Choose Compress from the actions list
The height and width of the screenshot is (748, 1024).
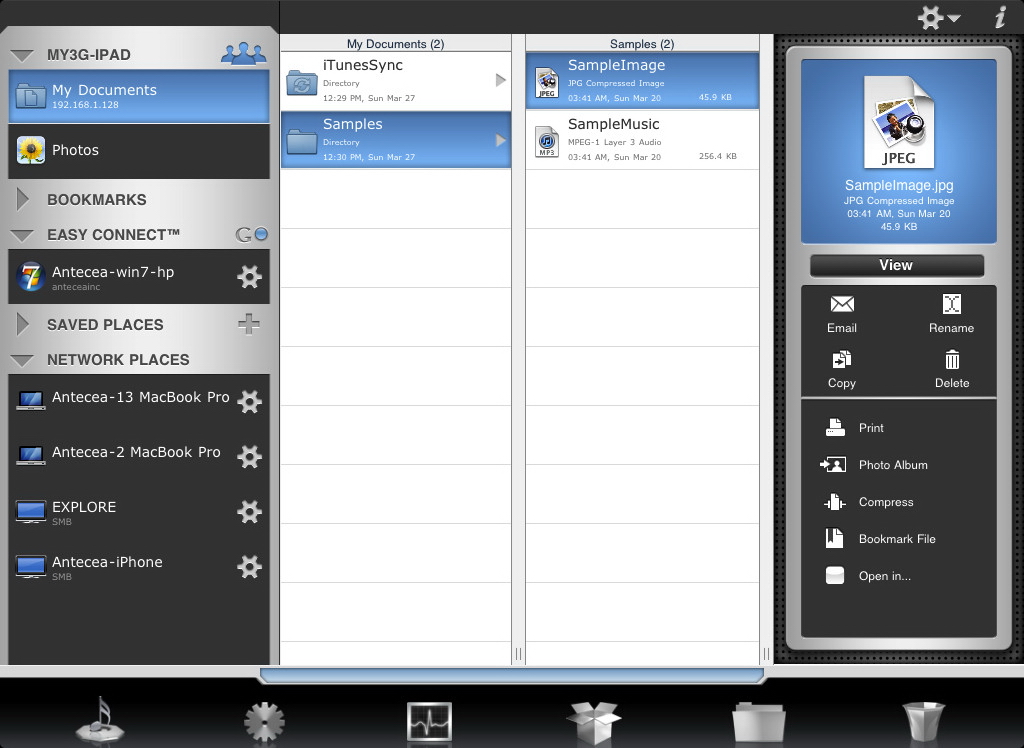coord(885,502)
